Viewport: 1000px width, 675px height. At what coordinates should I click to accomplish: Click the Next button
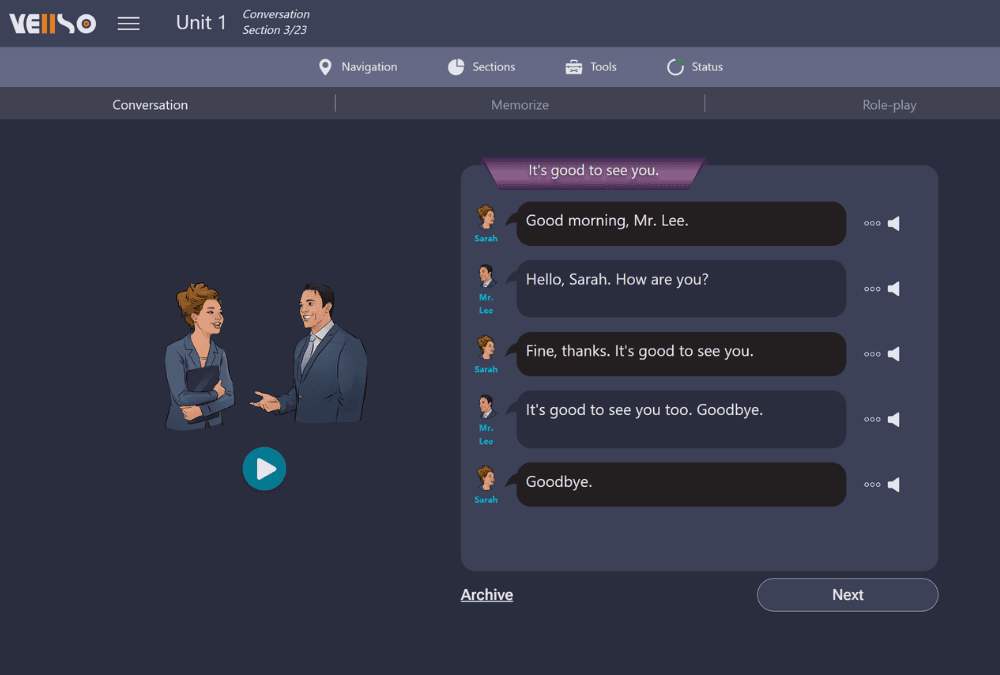[x=847, y=595]
